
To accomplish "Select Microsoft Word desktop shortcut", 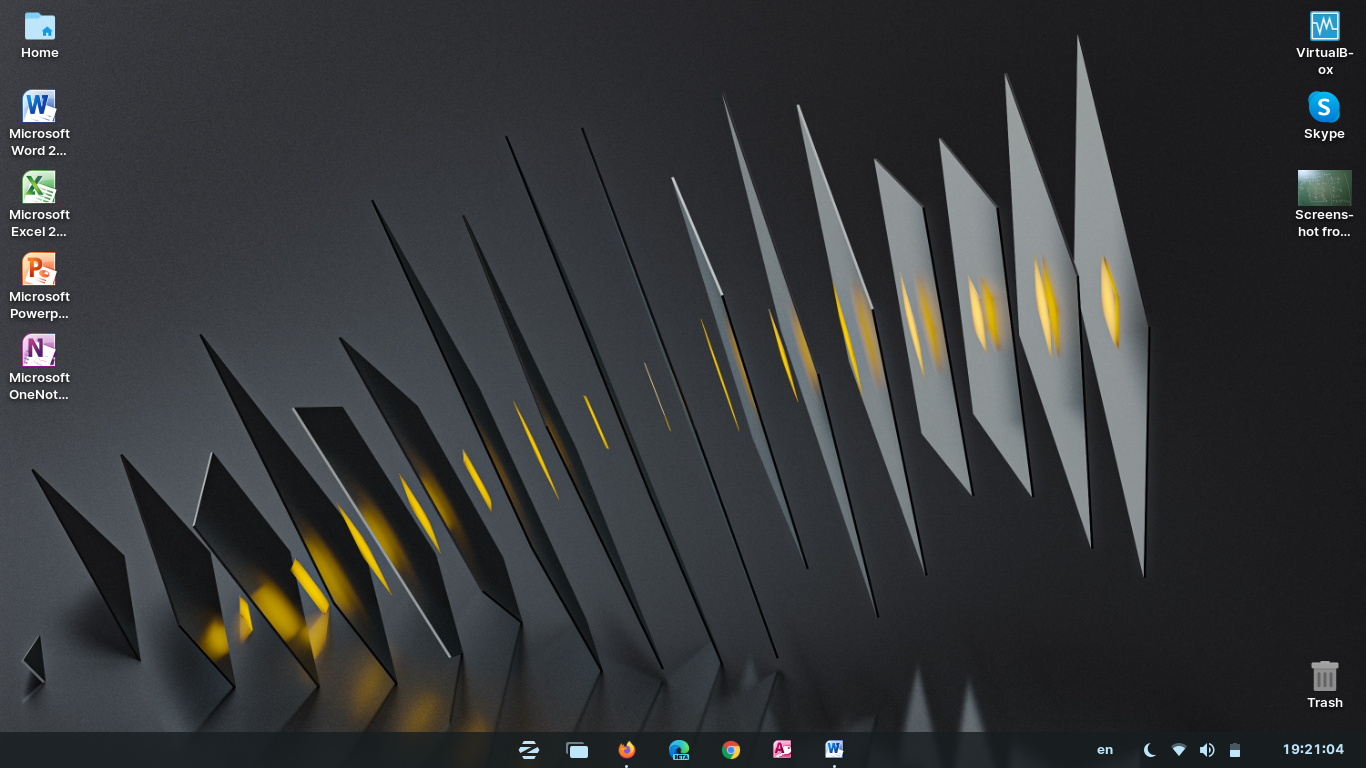I will (39, 107).
